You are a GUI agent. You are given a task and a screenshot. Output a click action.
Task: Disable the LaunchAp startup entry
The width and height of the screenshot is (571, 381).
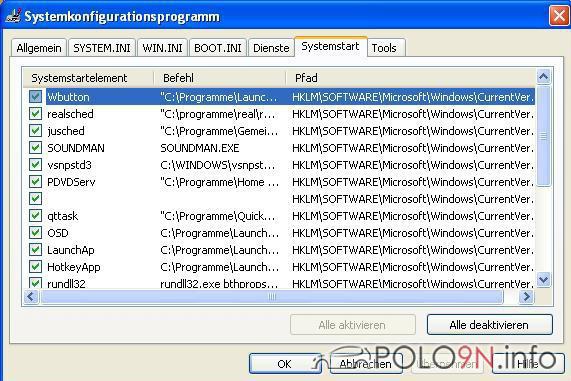pos(35,250)
